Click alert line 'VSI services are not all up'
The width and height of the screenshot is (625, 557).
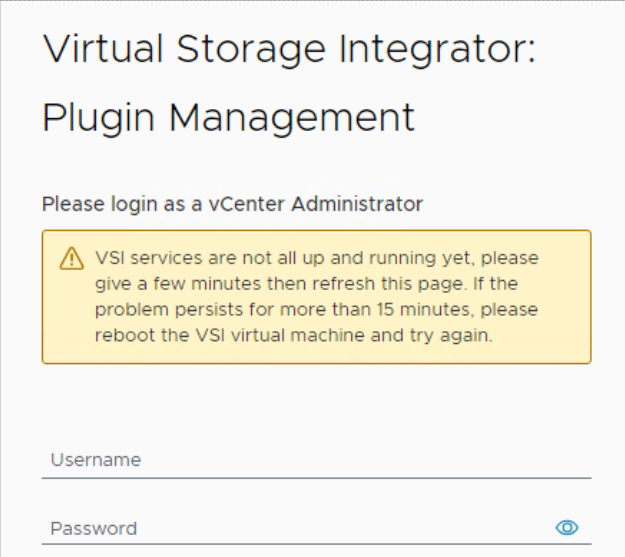click(x=316, y=258)
